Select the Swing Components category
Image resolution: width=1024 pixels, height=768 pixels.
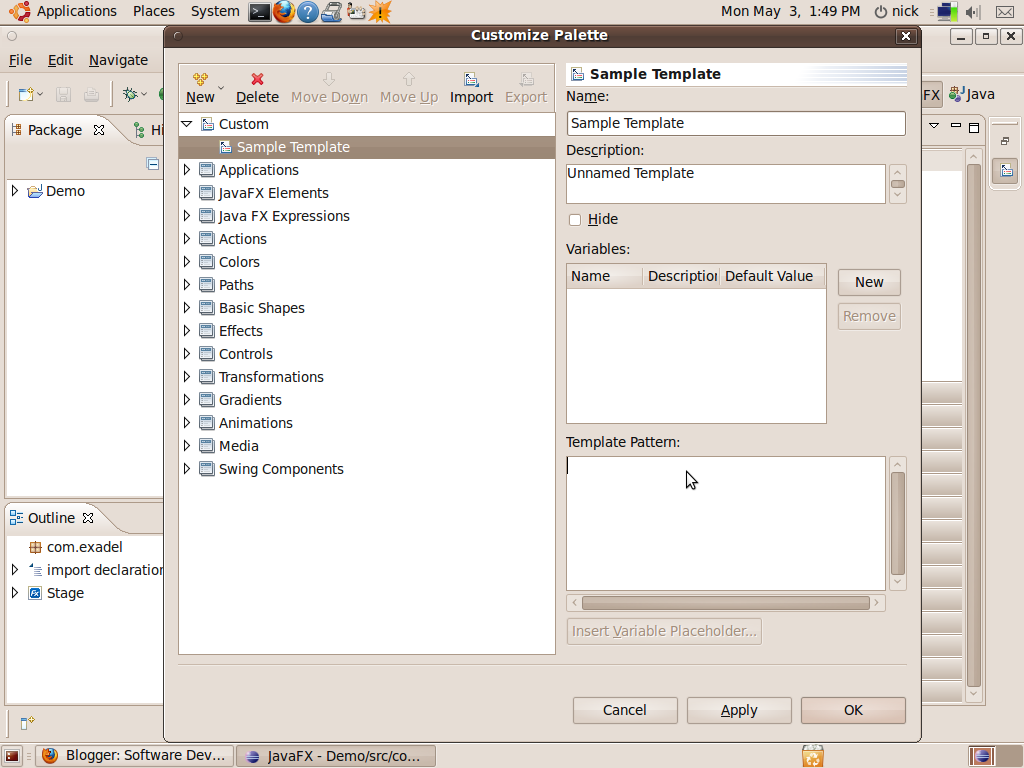[280, 468]
